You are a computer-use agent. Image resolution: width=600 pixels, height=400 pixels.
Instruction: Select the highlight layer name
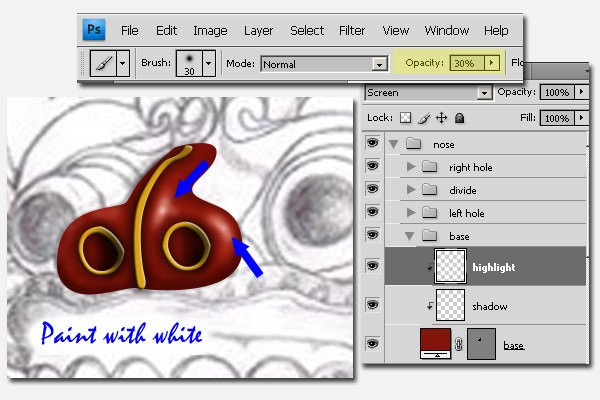click(x=494, y=268)
